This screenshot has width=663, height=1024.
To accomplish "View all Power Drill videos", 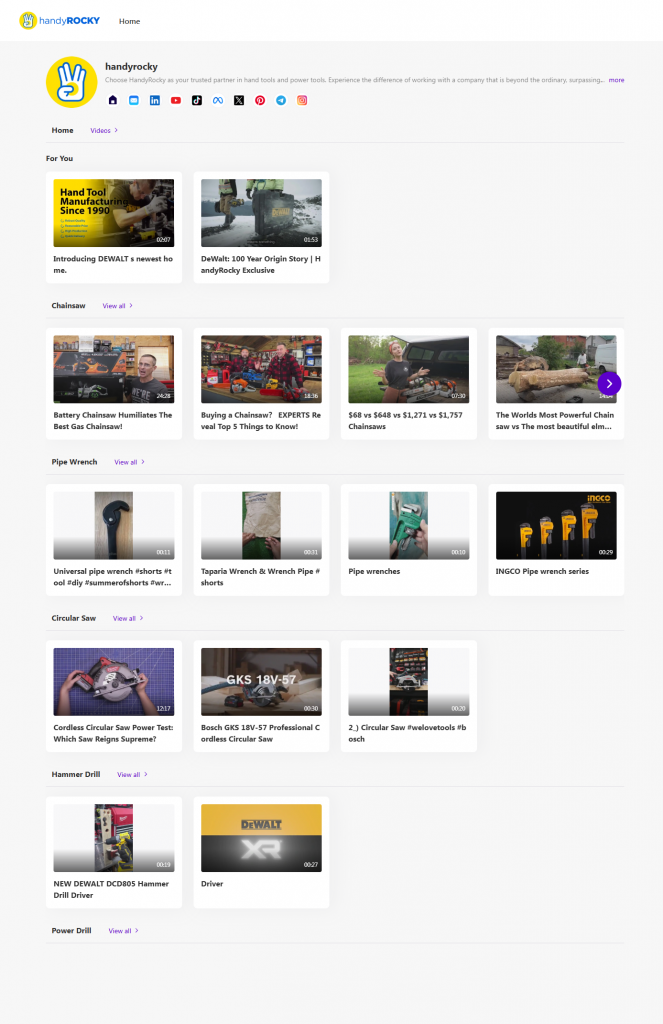I will pos(123,931).
